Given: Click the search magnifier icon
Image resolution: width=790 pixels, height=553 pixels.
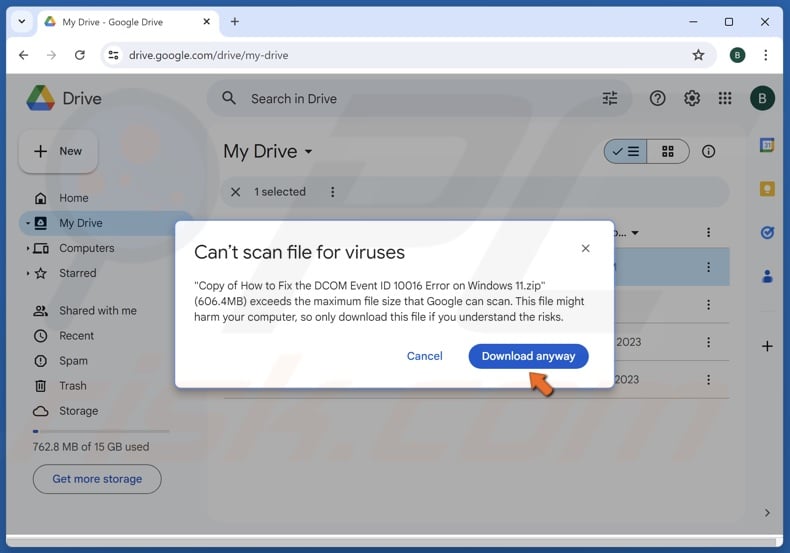Looking at the screenshot, I should (229, 98).
